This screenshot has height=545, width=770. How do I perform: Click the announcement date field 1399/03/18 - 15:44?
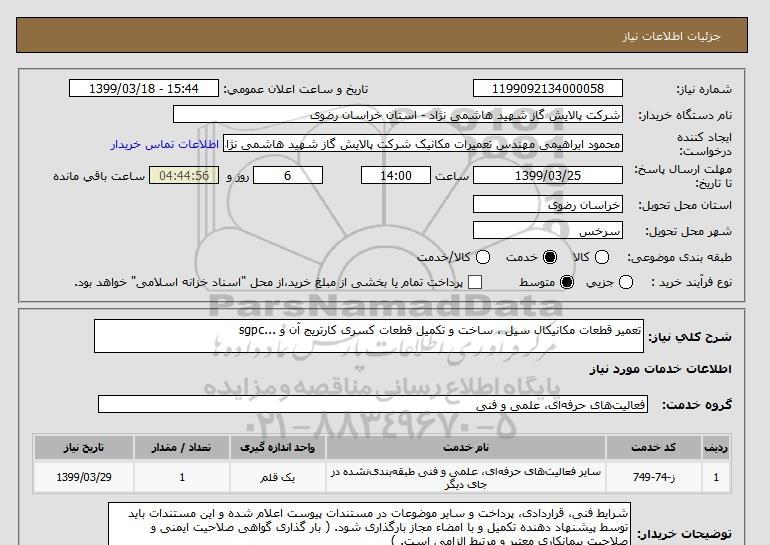144,88
